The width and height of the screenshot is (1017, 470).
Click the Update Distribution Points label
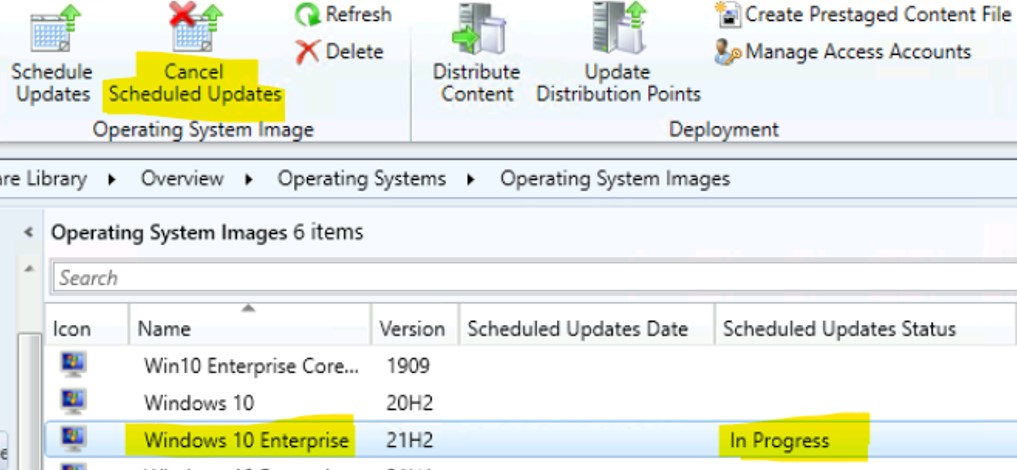click(618, 83)
